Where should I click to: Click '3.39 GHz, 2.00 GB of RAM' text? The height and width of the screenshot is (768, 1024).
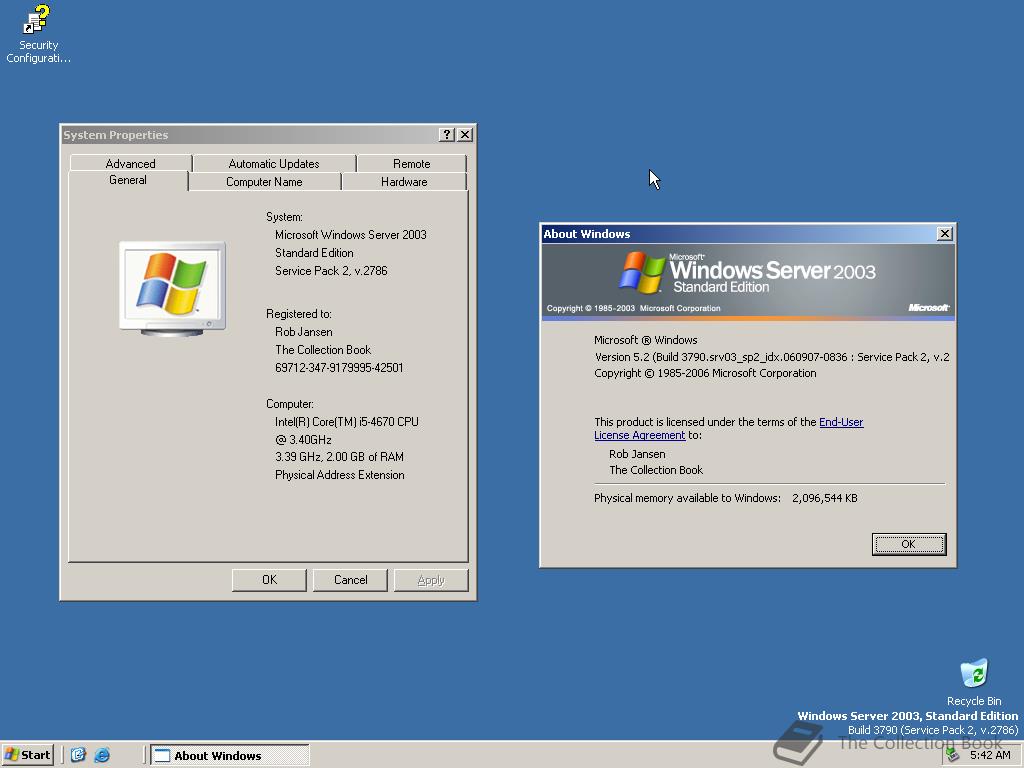click(x=339, y=456)
